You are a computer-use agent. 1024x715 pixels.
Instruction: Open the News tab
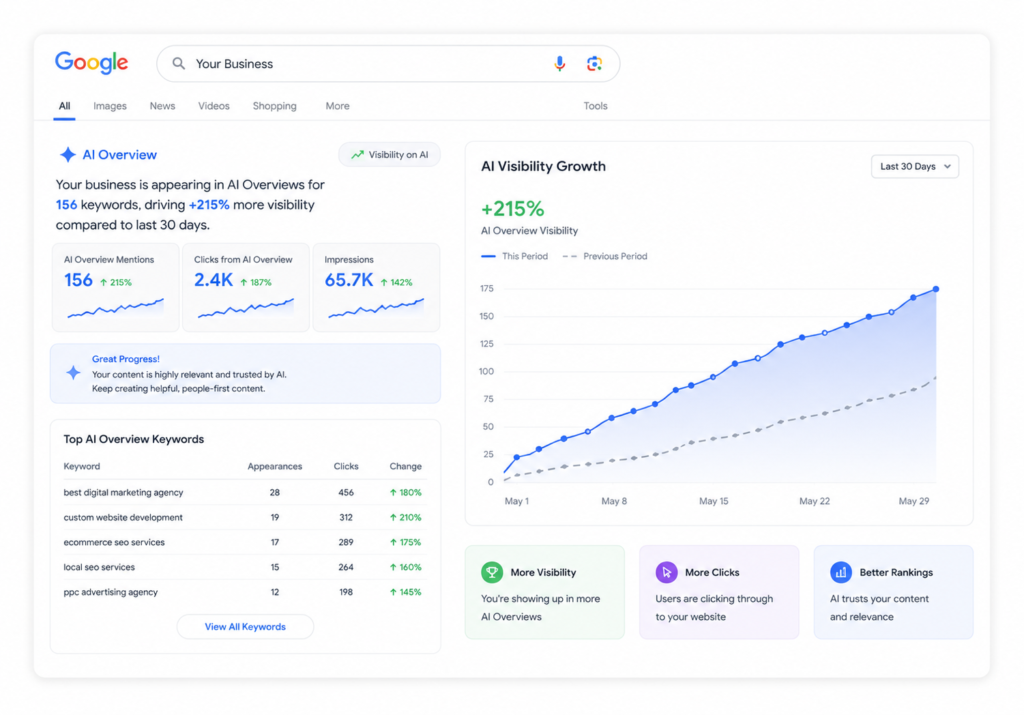[x=162, y=106]
